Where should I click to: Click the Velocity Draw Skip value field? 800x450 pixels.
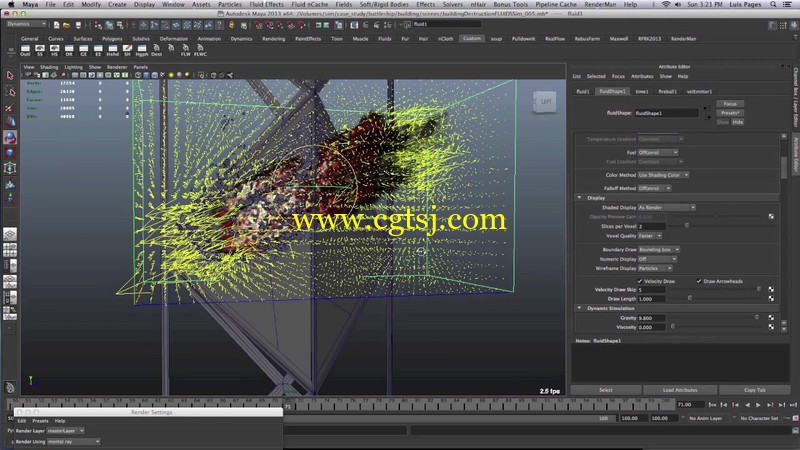(x=651, y=290)
